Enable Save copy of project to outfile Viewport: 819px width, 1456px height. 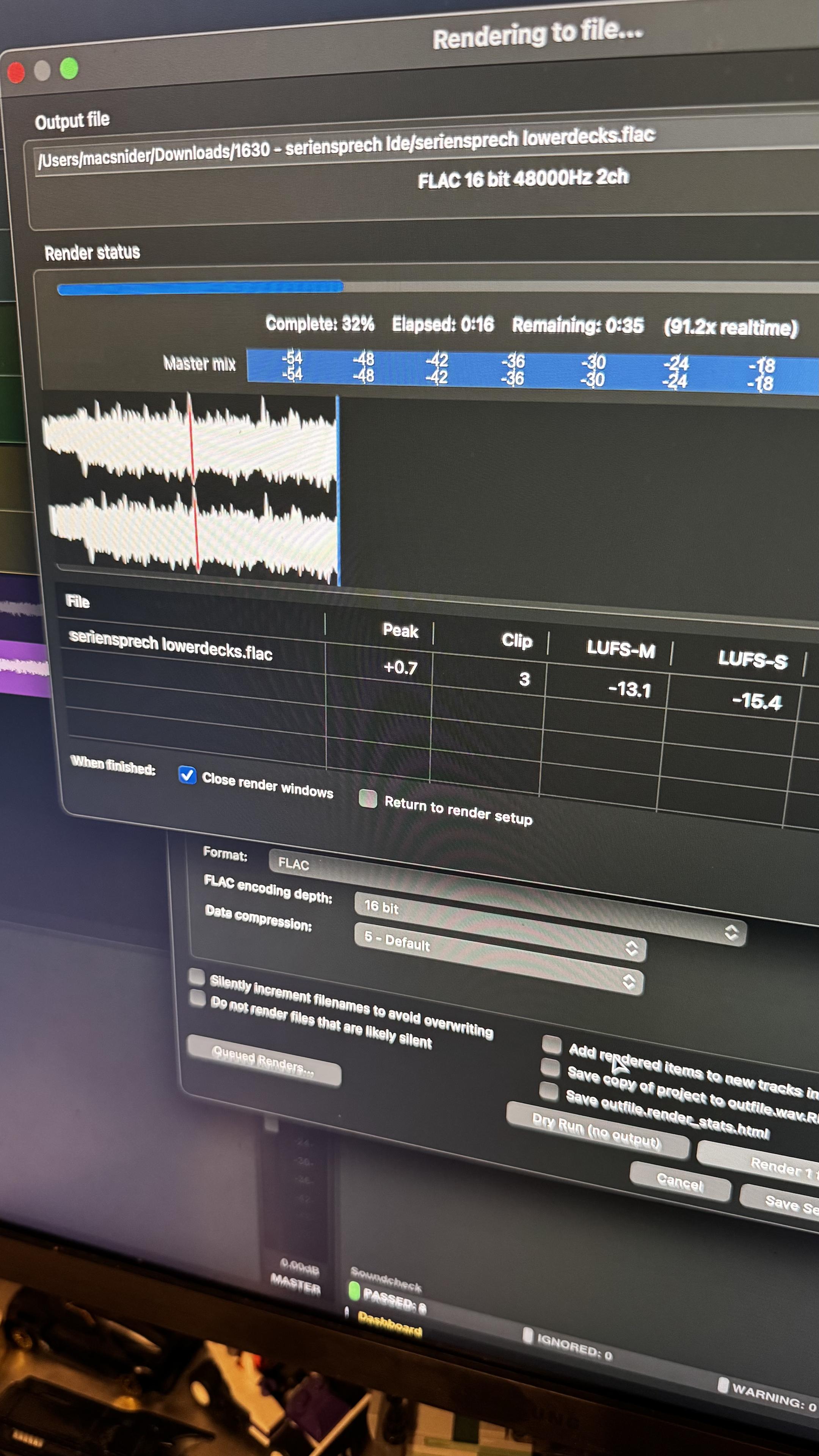pyautogui.click(x=550, y=1067)
